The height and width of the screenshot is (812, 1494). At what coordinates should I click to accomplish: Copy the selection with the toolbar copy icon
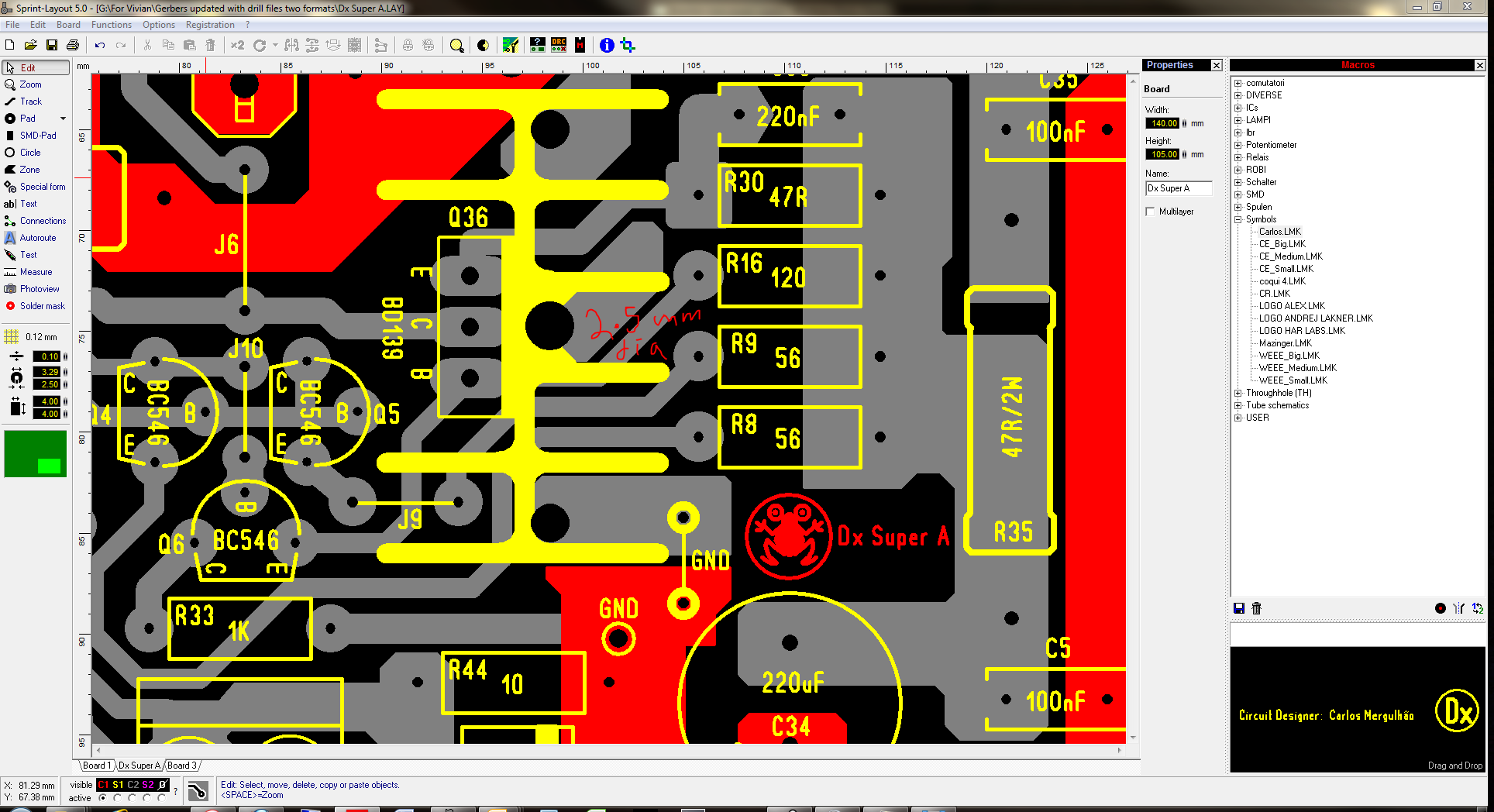tap(168, 45)
